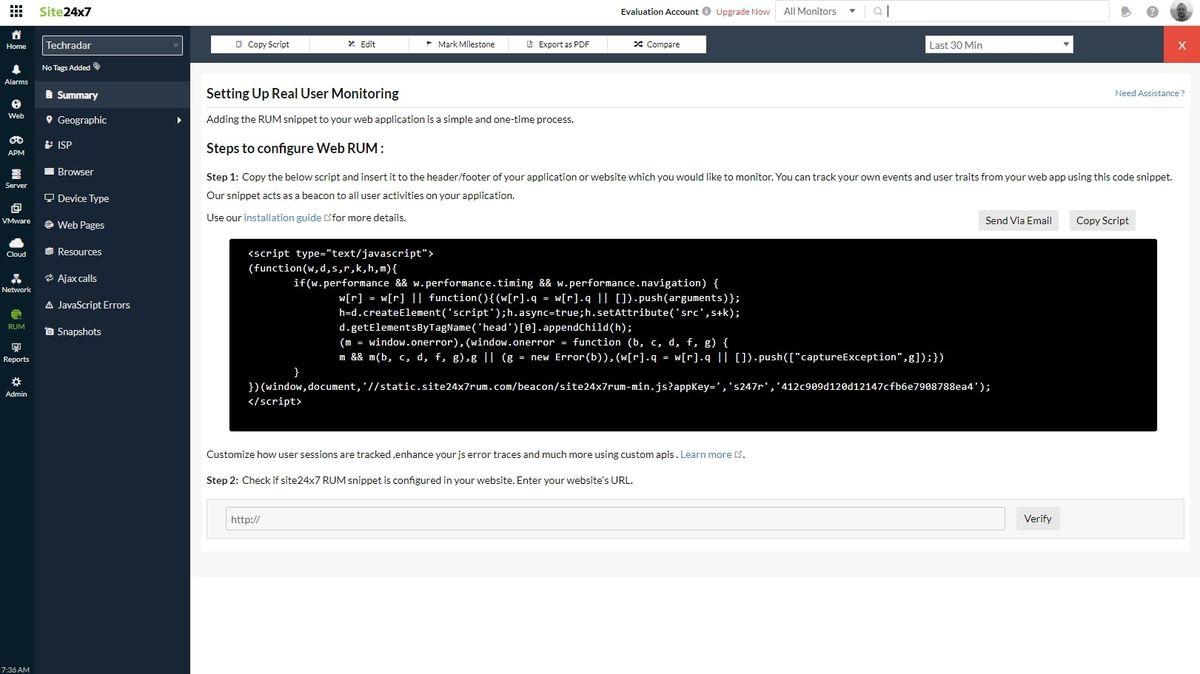Click the Copy Script button
This screenshot has width=1200, height=674.
(1102, 220)
